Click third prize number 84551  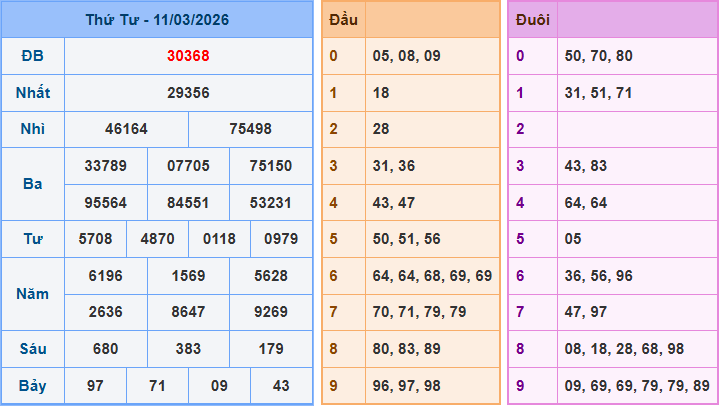click(x=188, y=202)
